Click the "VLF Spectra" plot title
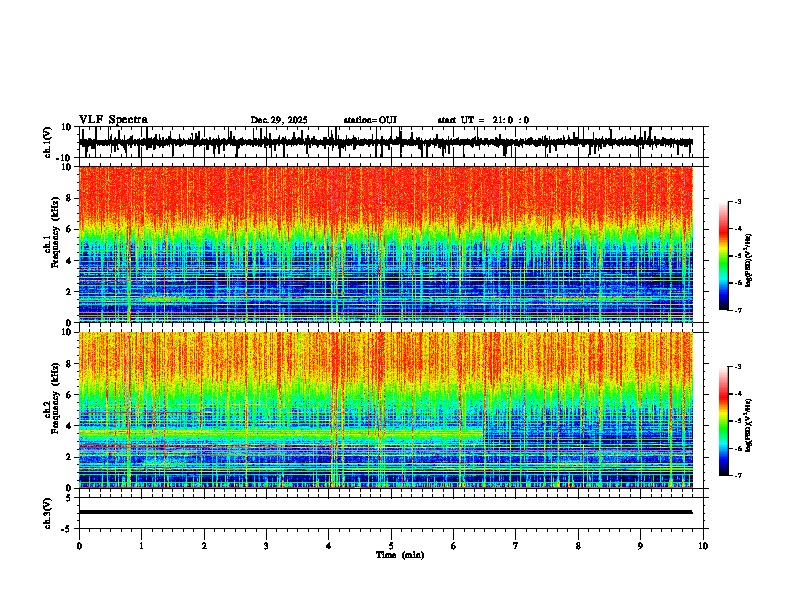The width and height of the screenshot is (792, 612). click(113, 120)
